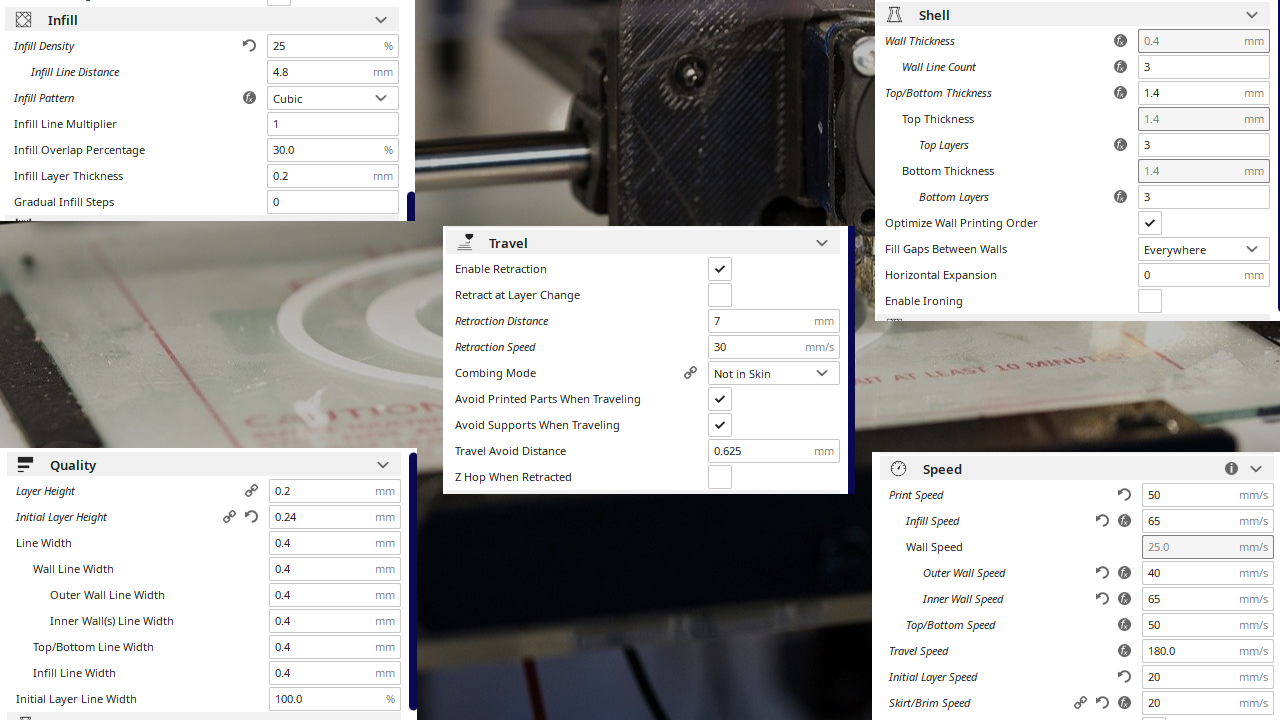Click link icon next to Skirt/Brim Speed

pos(1080,703)
